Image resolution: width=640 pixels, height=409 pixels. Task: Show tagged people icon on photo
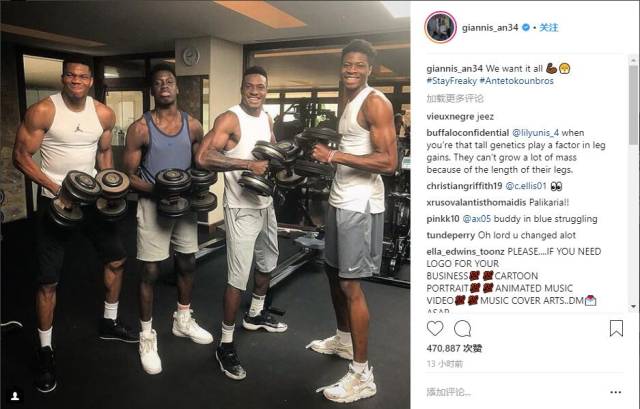pyautogui.click(x=15, y=396)
